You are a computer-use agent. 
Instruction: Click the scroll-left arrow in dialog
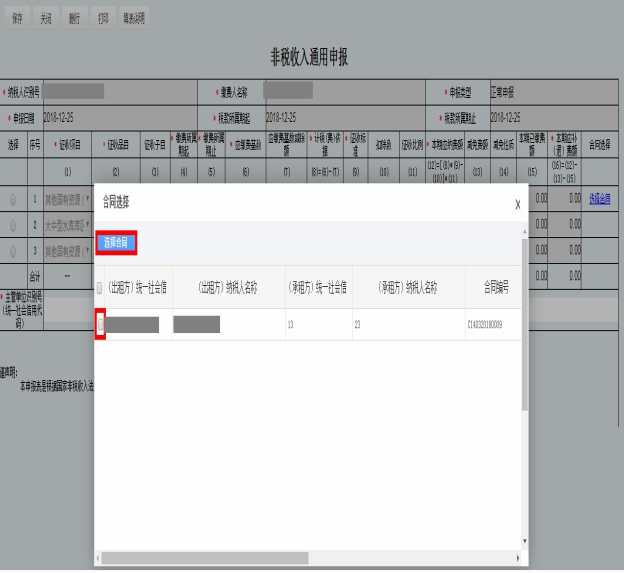tap(98, 558)
